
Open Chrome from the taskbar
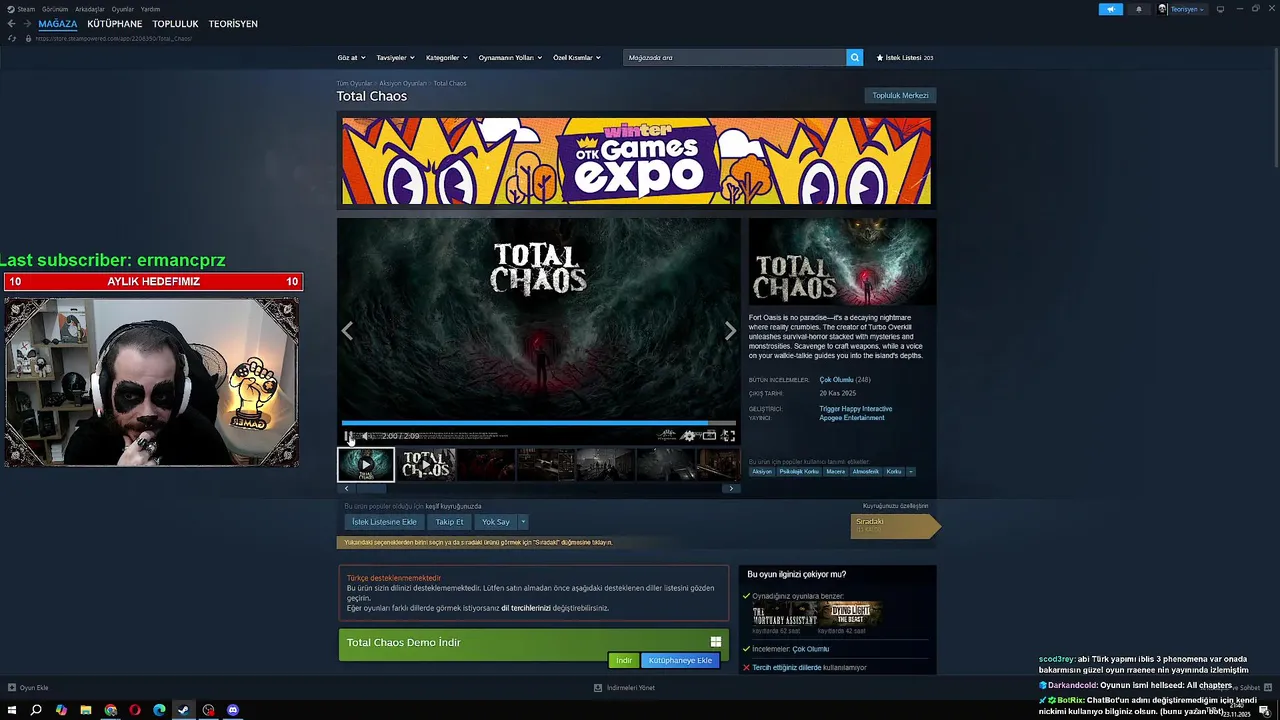tap(110, 710)
